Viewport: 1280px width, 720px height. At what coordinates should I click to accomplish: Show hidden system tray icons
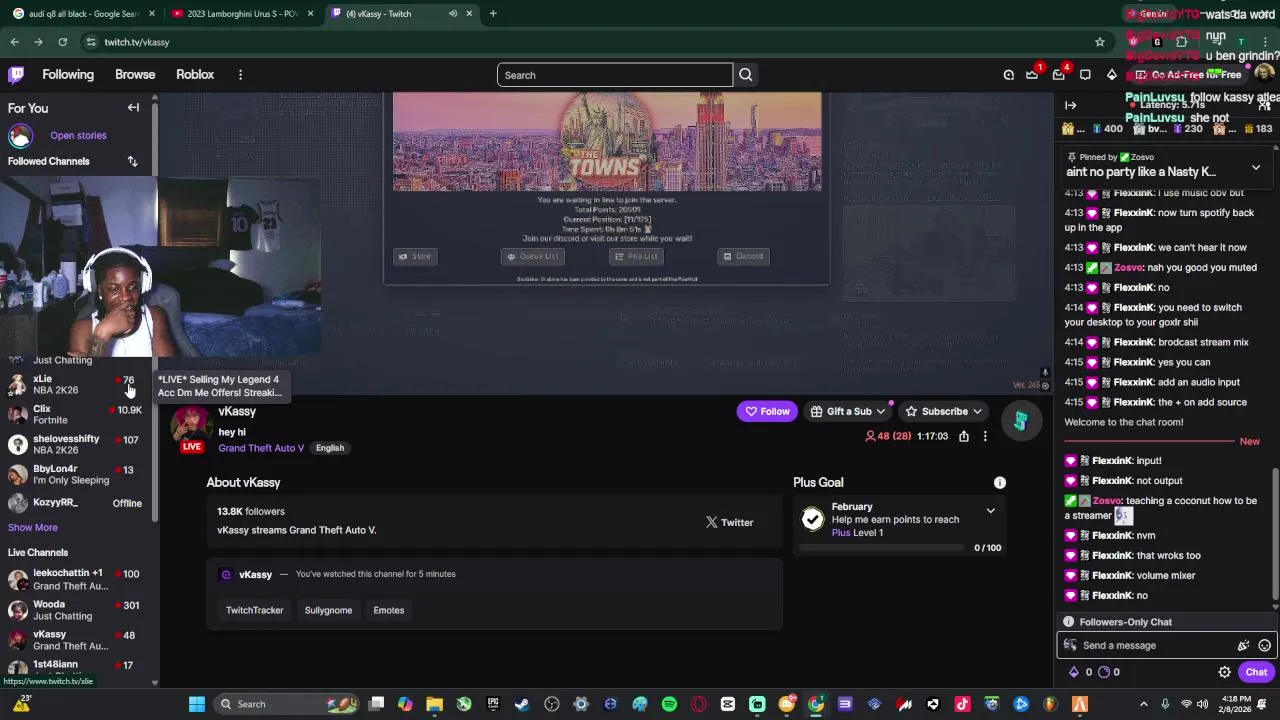click(x=1143, y=704)
